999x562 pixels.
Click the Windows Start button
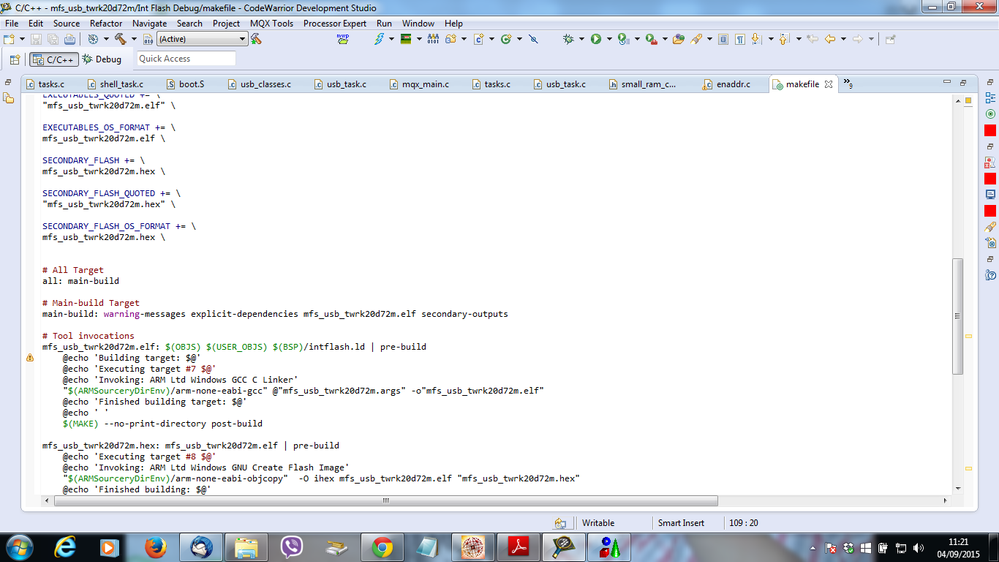pos(19,547)
